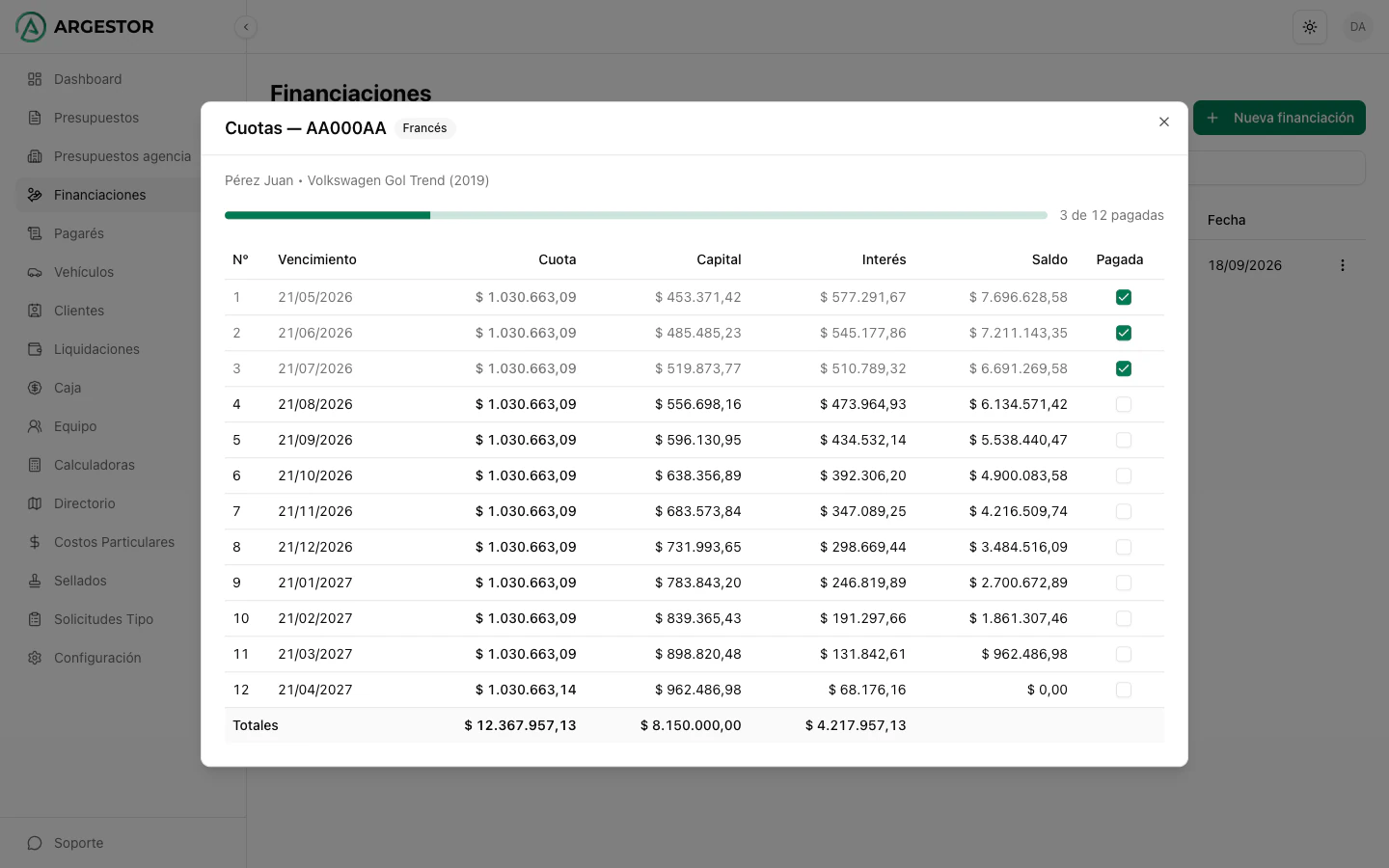1389x868 pixels.
Task: Collapse the sidebar with the chevron button
Action: (x=246, y=27)
